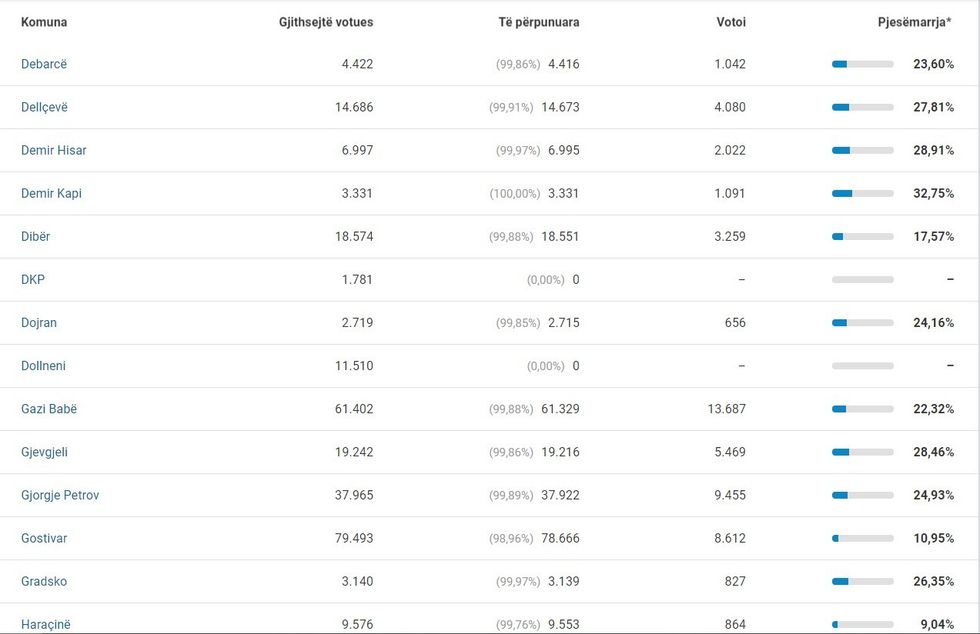Viewport: 980px width, 634px height.
Task: Click the Komuna column header
Action: pos(44,22)
